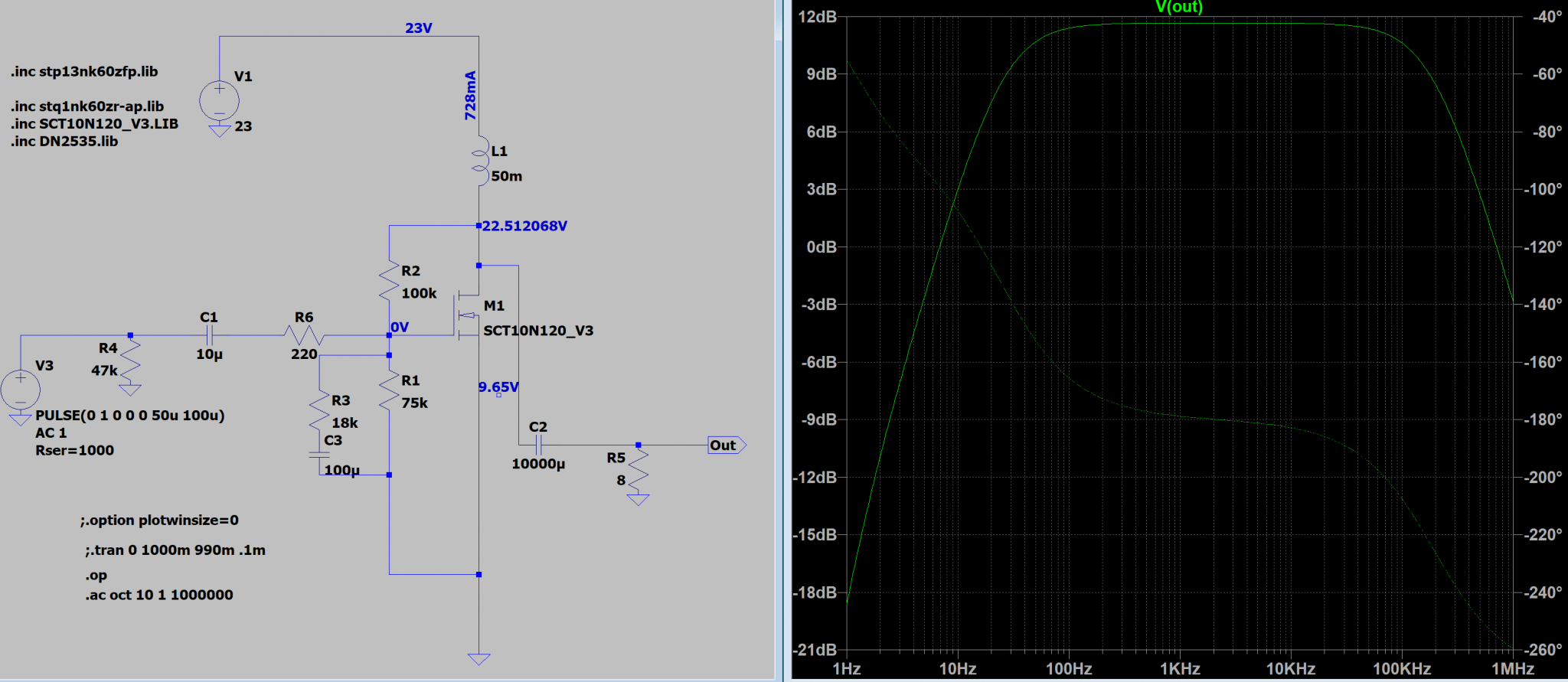This screenshot has width=1568, height=682.
Task: Click the 1MHz frequency axis label
Action: pos(1513,669)
